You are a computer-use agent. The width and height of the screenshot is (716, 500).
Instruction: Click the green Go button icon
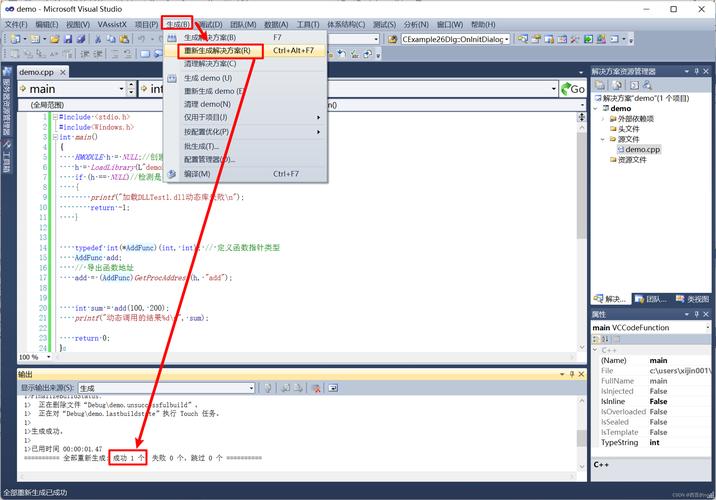point(573,89)
